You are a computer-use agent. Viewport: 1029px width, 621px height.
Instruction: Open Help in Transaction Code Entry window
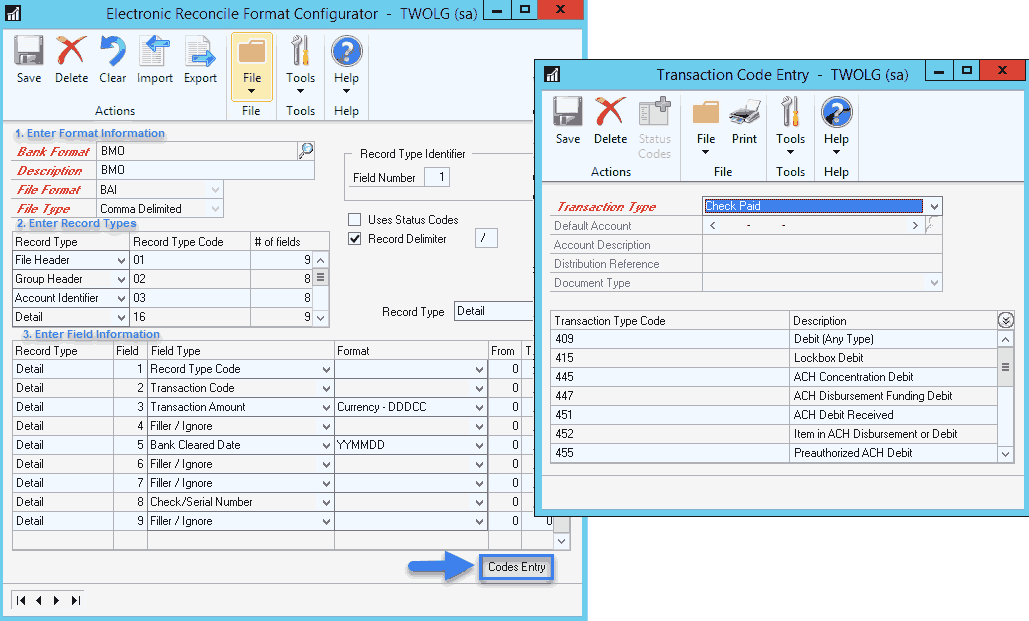[x=836, y=128]
